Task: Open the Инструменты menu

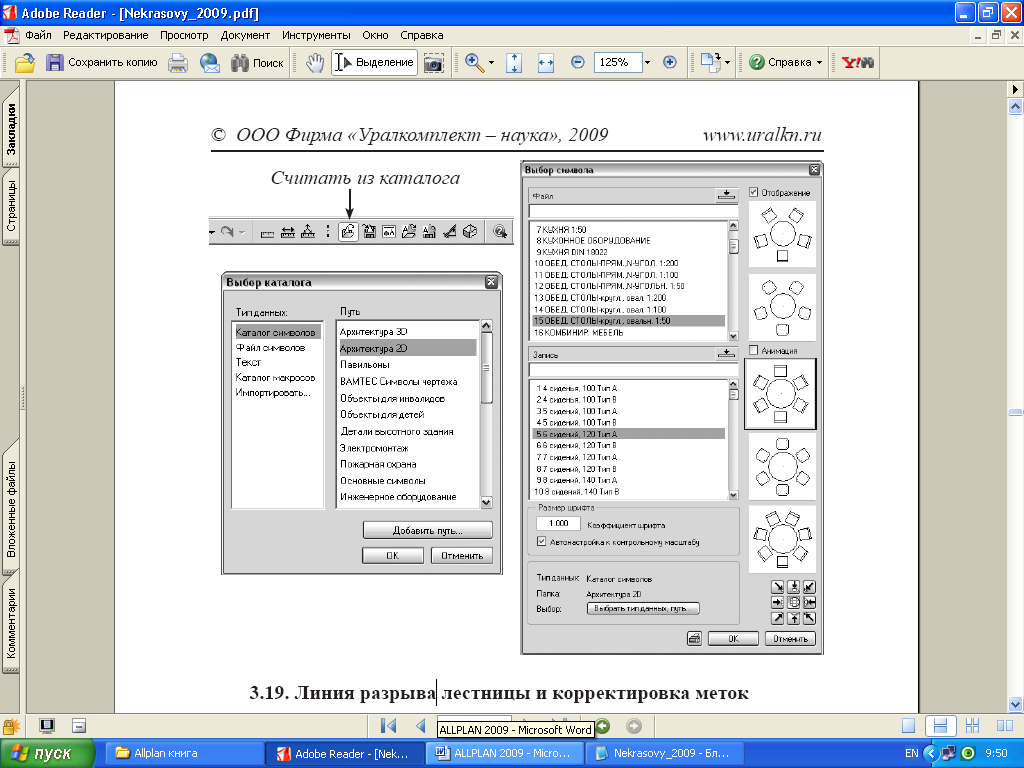Action: click(x=316, y=35)
